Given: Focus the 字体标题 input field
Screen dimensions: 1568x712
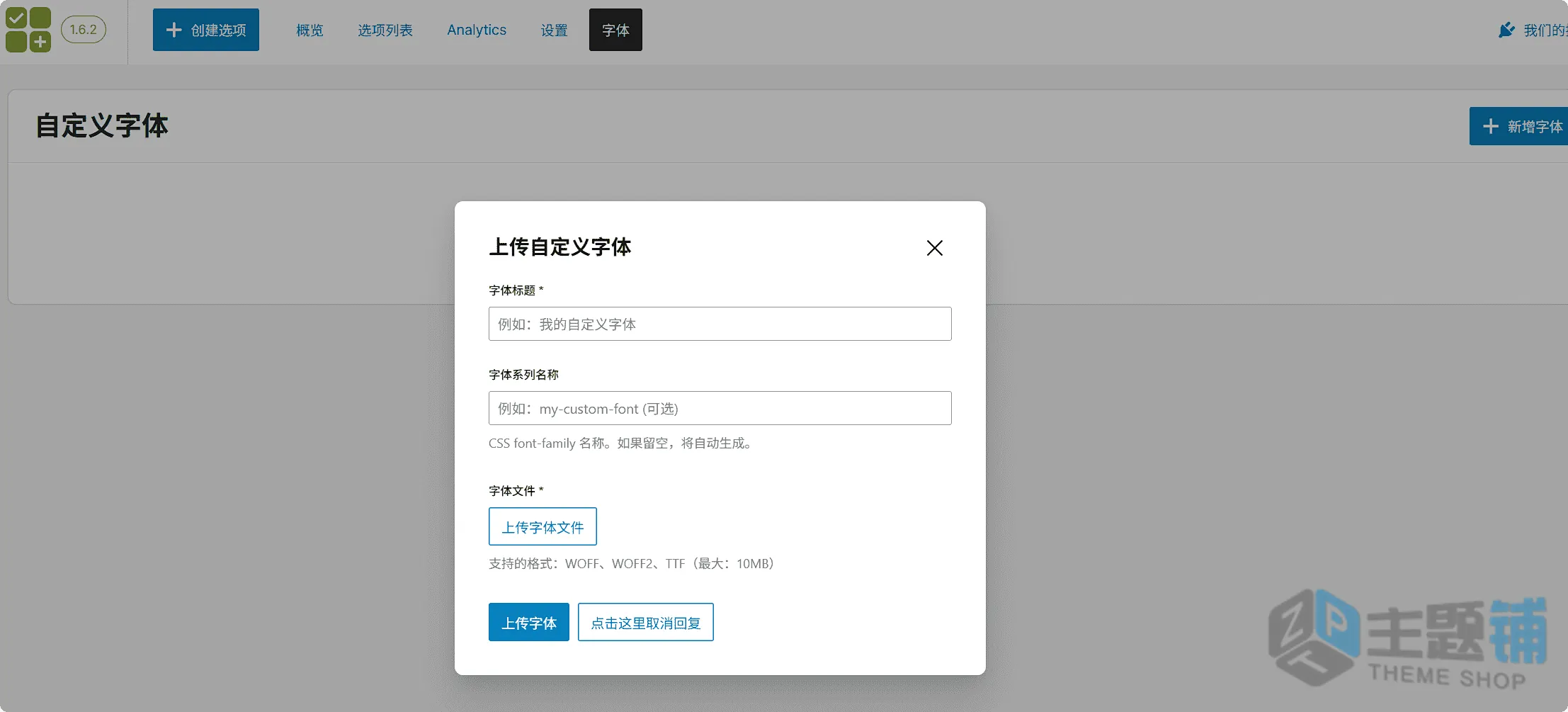Looking at the screenshot, I should click(x=720, y=324).
